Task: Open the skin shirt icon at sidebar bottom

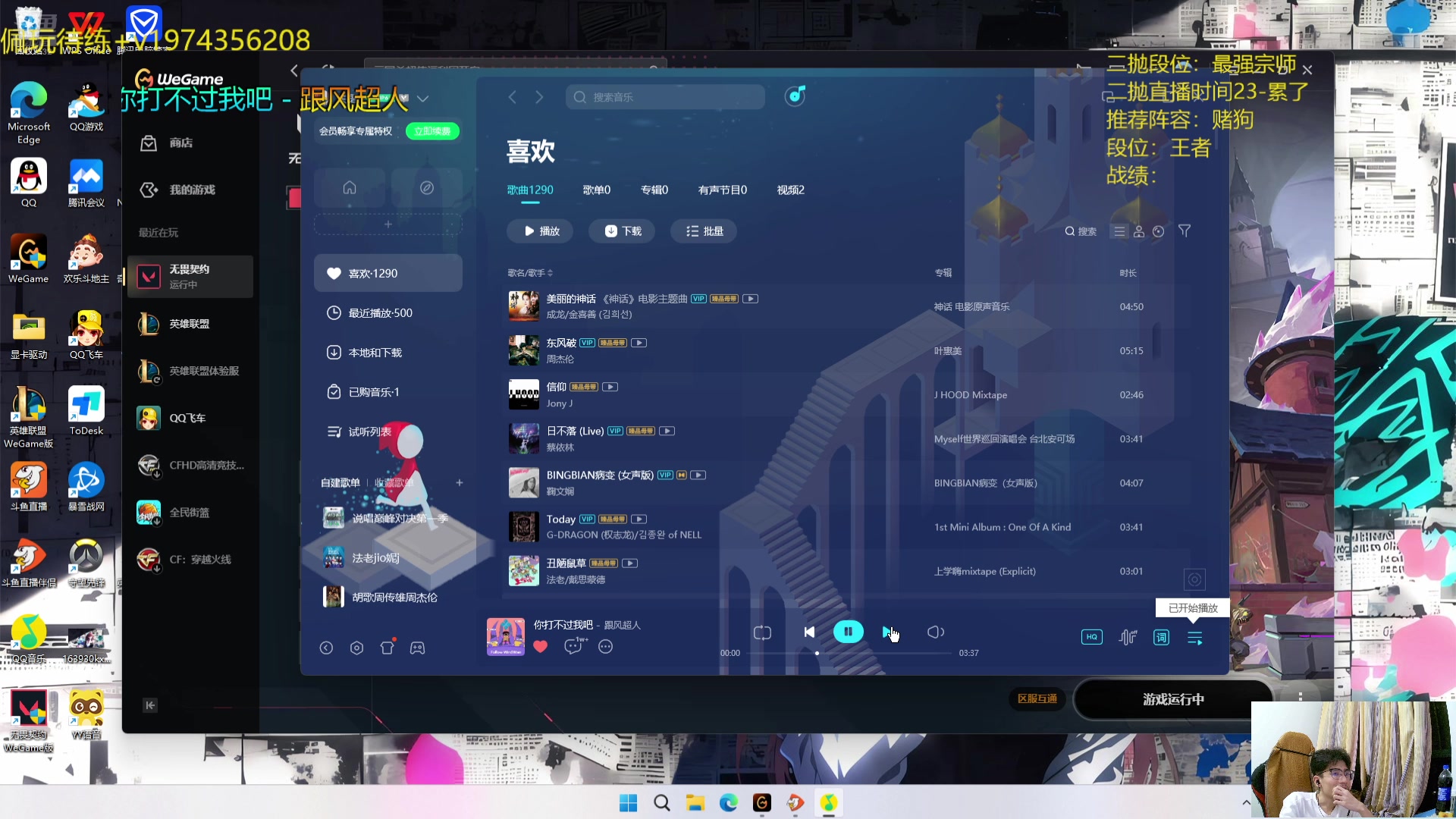Action: point(388,647)
